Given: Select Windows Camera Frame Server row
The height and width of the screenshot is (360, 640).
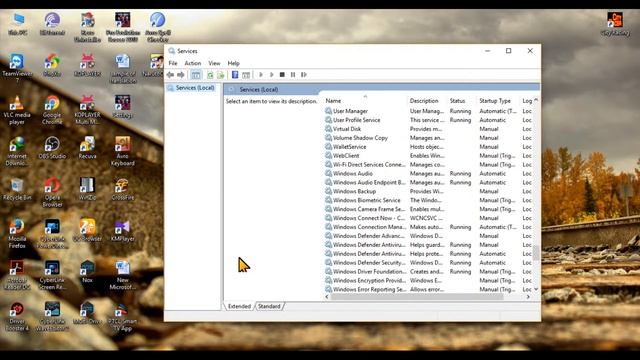Looking at the screenshot, I should point(429,209).
